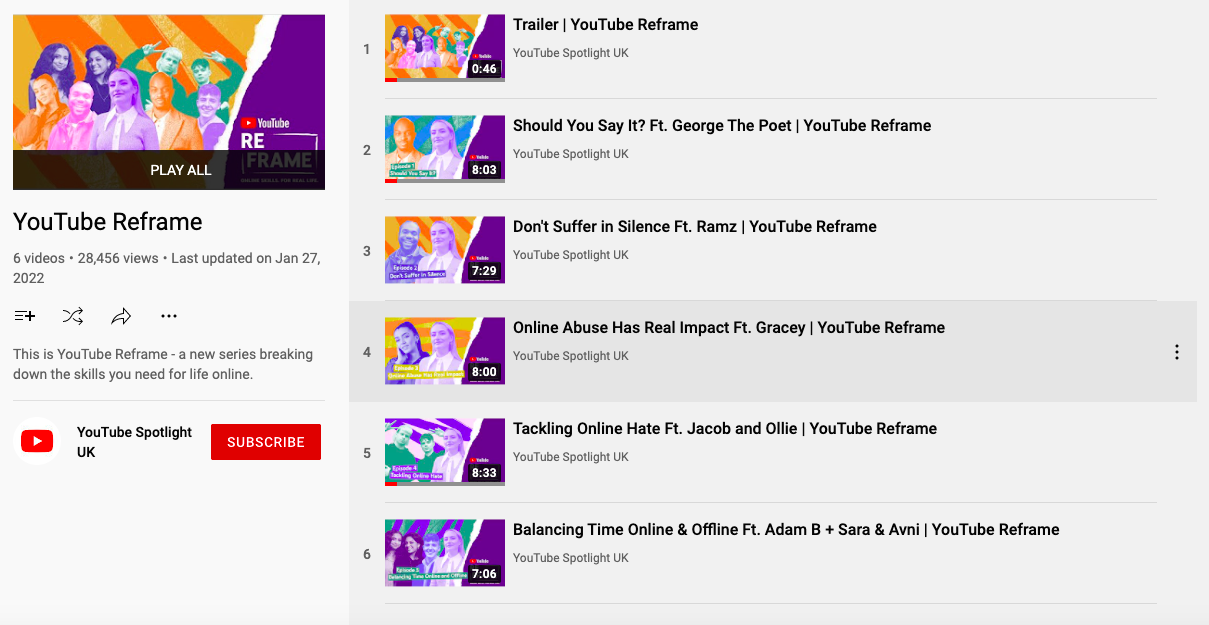Screen dimensions: 1209x625
Task: Open Online Abuse Has Real Impact Ft. Gracey
Action: coord(729,328)
